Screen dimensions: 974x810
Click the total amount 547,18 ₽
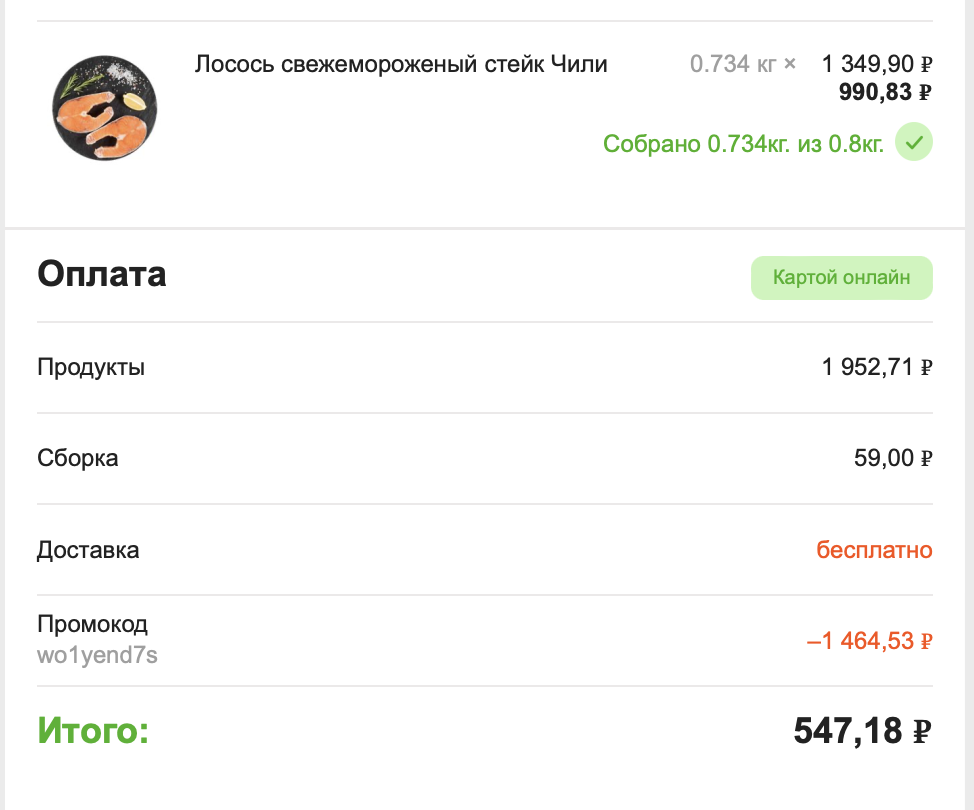pyautogui.click(x=862, y=730)
